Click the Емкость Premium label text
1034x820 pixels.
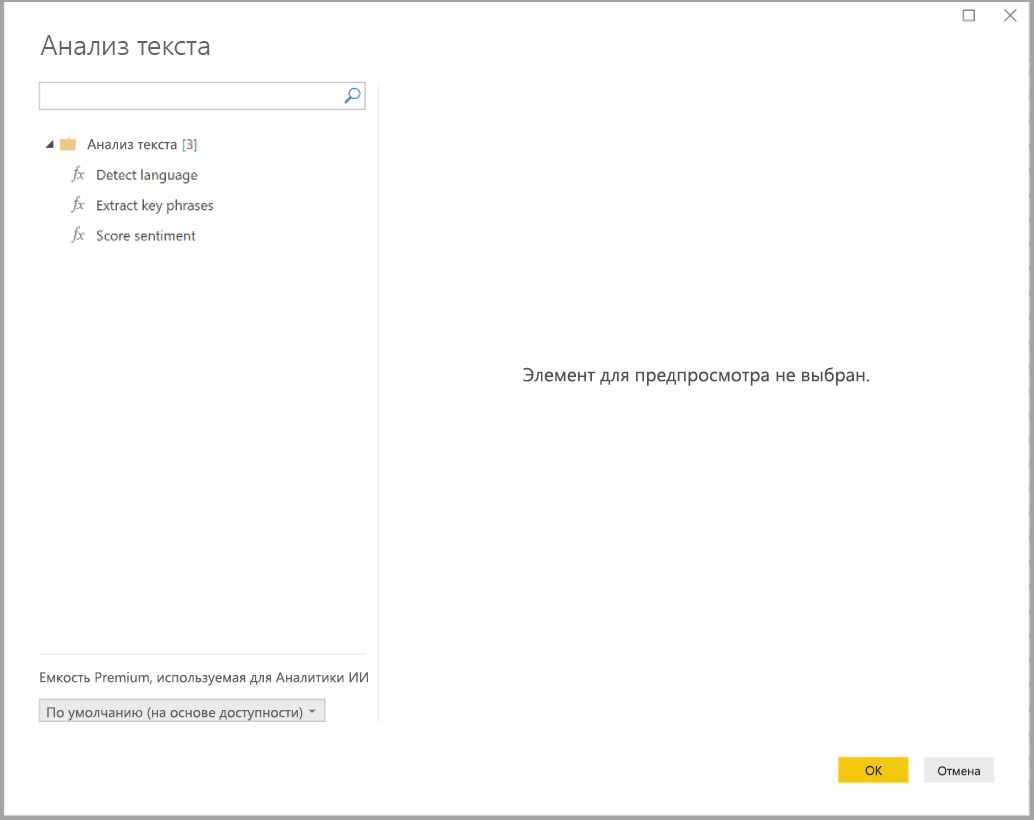click(204, 678)
